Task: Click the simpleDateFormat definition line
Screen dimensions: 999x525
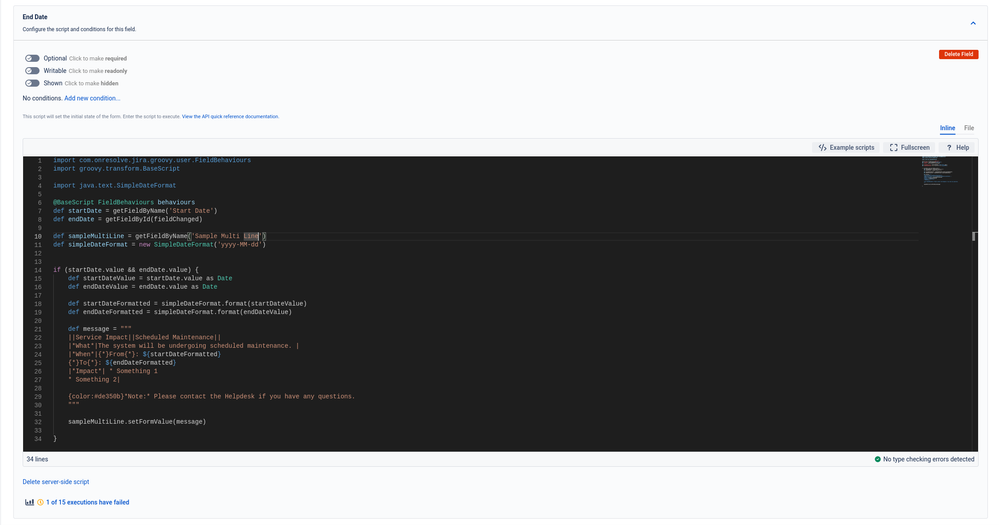Action: [159, 245]
